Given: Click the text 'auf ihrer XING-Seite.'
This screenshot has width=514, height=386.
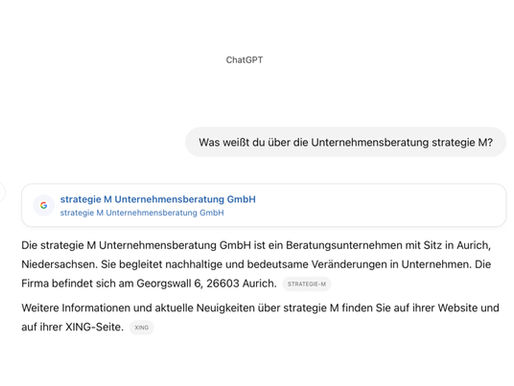Looking at the screenshot, I should coord(72,327).
